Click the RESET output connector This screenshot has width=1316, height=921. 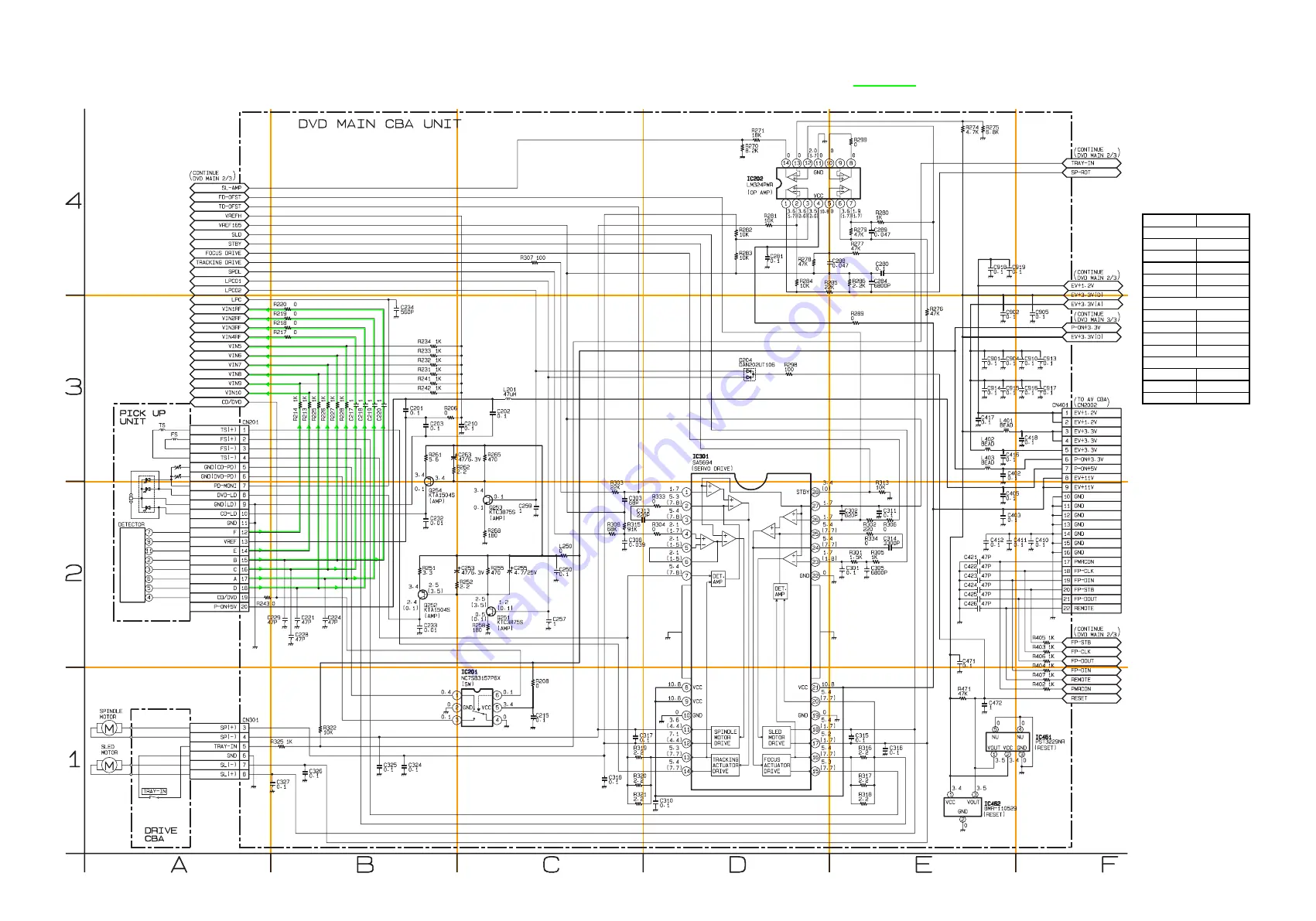1092,698
